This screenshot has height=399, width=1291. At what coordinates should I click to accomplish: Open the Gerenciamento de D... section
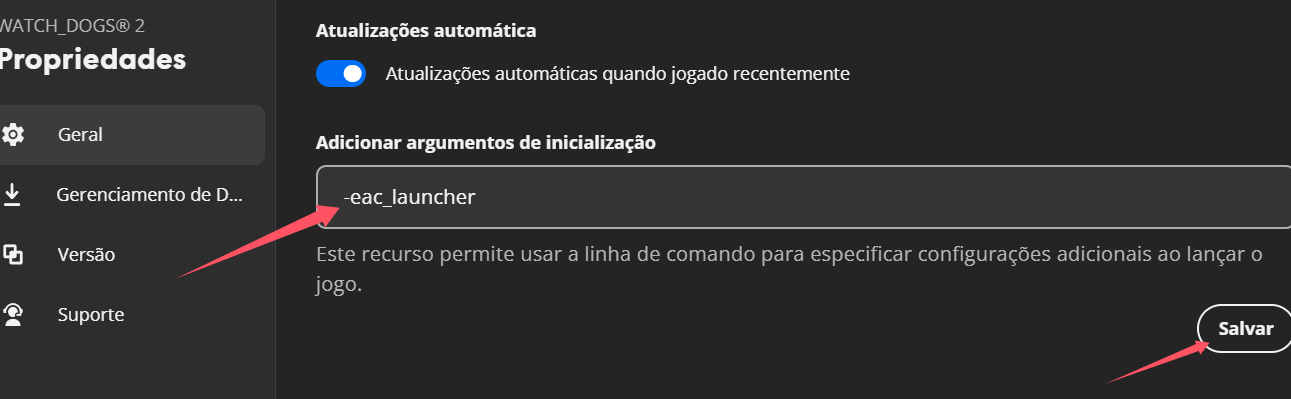coord(132,194)
